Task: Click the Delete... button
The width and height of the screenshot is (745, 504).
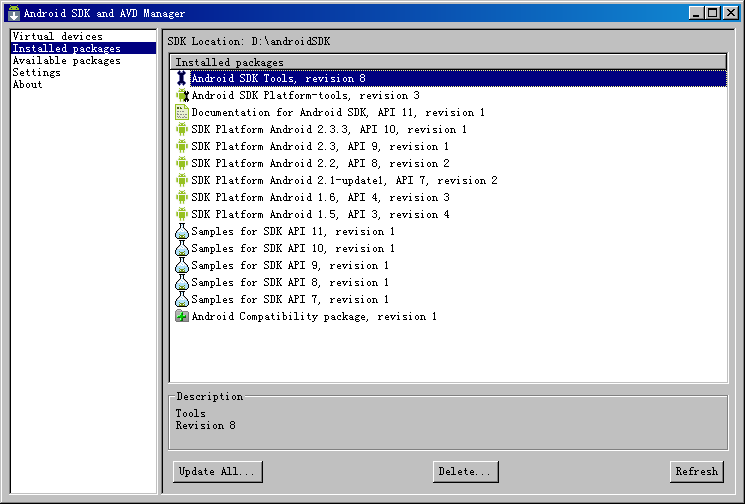Action: [x=466, y=472]
